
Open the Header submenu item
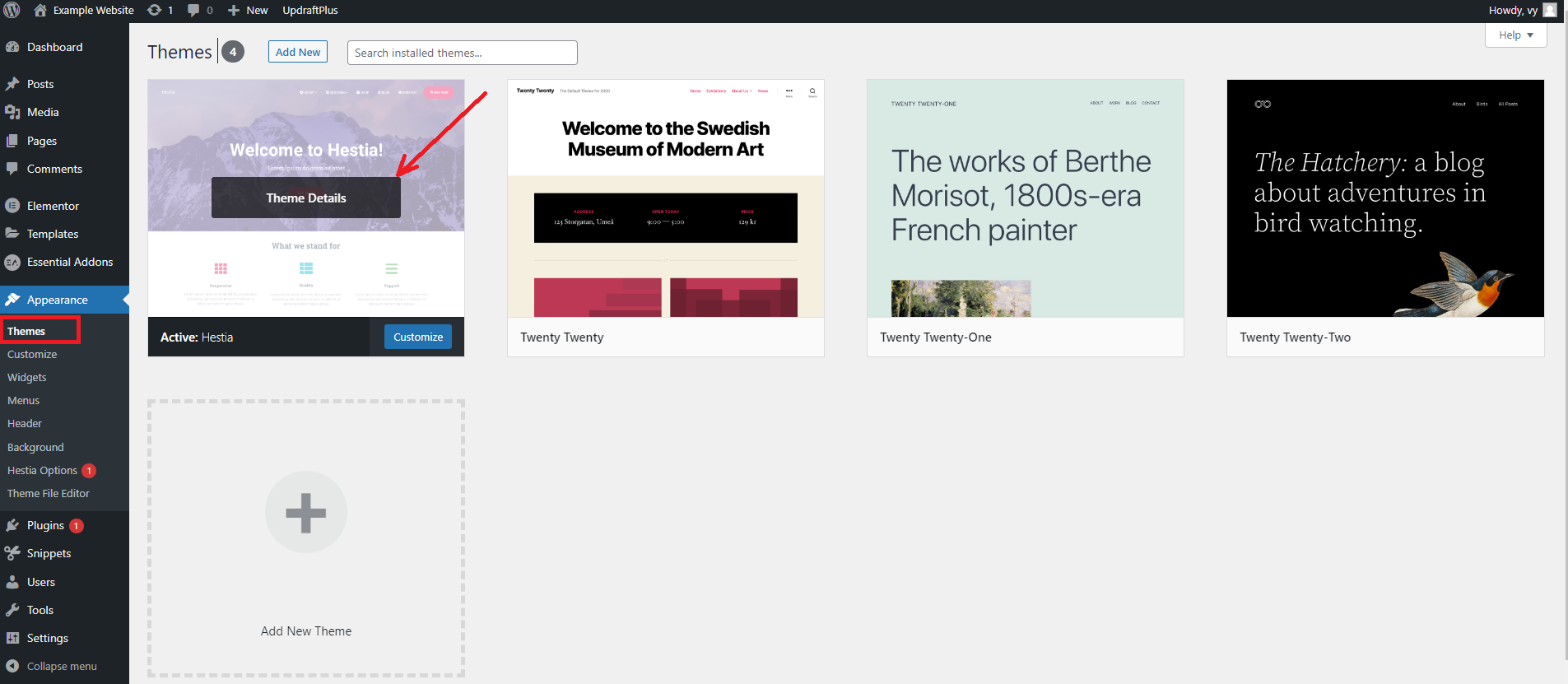[25, 423]
